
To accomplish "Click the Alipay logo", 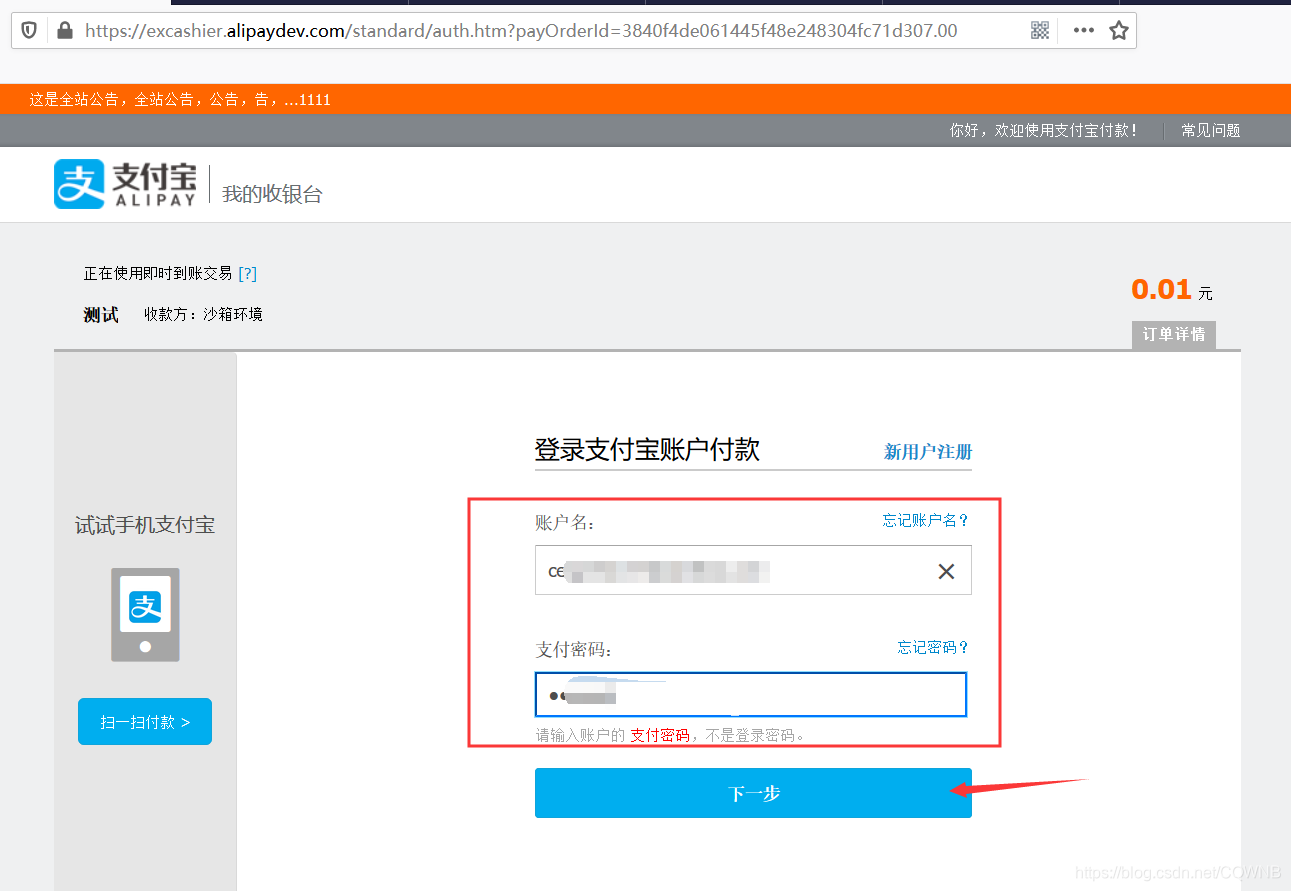I will click(x=125, y=184).
